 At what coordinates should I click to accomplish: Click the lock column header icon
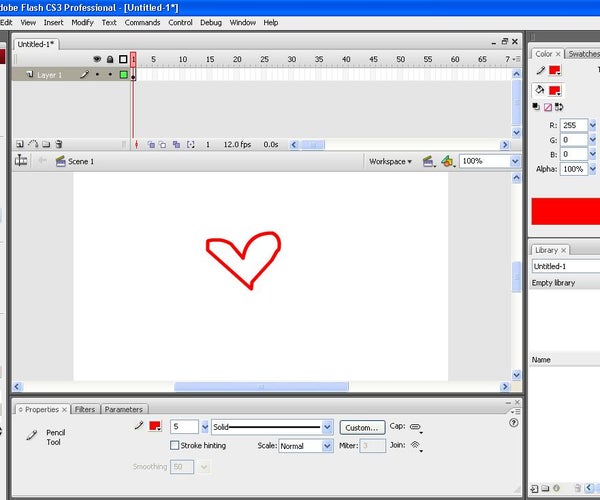pos(110,59)
